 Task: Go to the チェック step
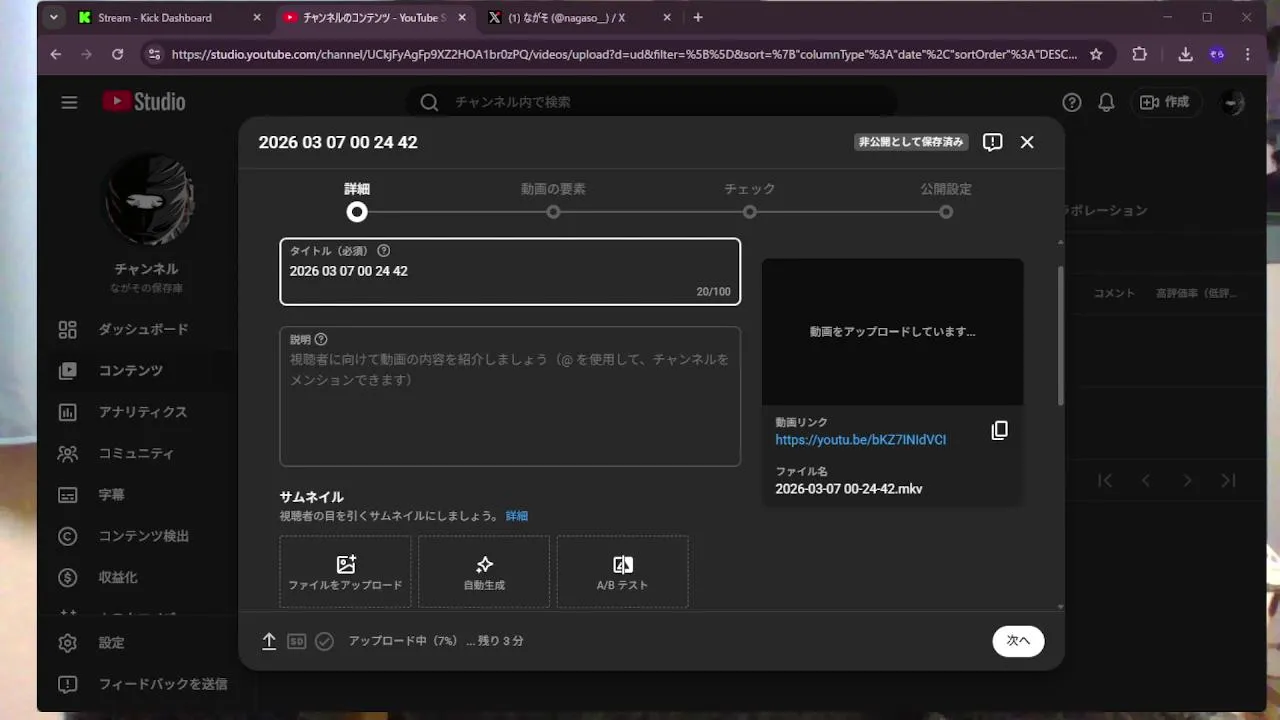[x=749, y=200]
